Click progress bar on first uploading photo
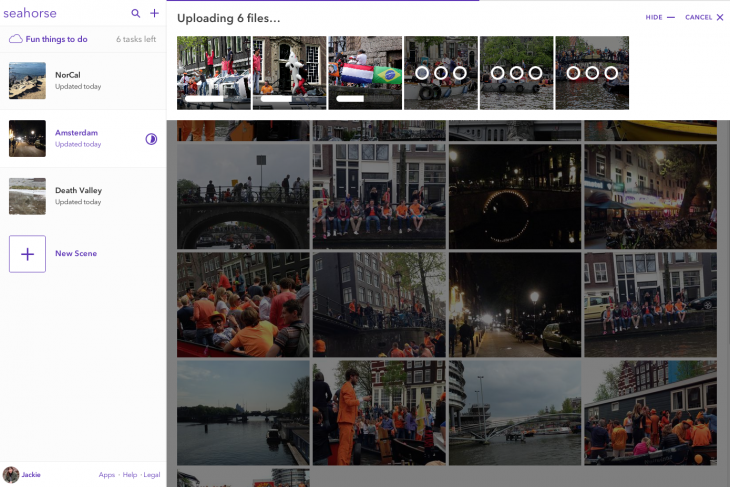 pyautogui.click(x=205, y=99)
